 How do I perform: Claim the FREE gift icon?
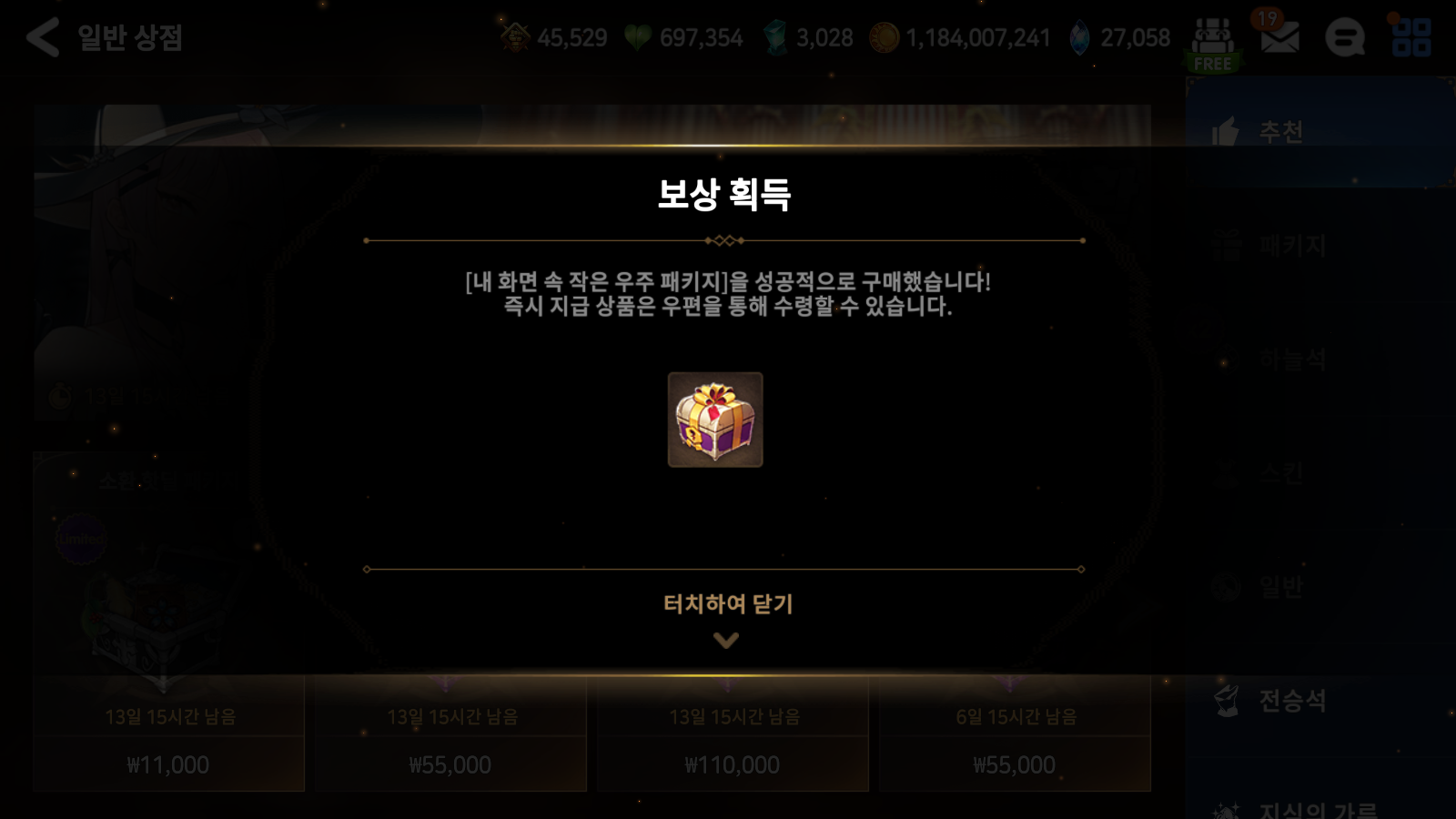(x=1213, y=45)
